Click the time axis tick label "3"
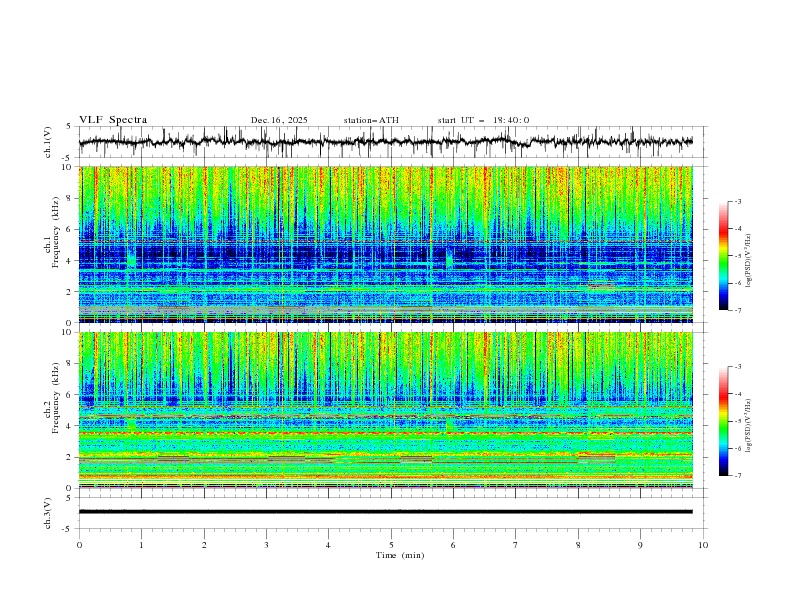The height and width of the screenshot is (612, 792). point(266,545)
